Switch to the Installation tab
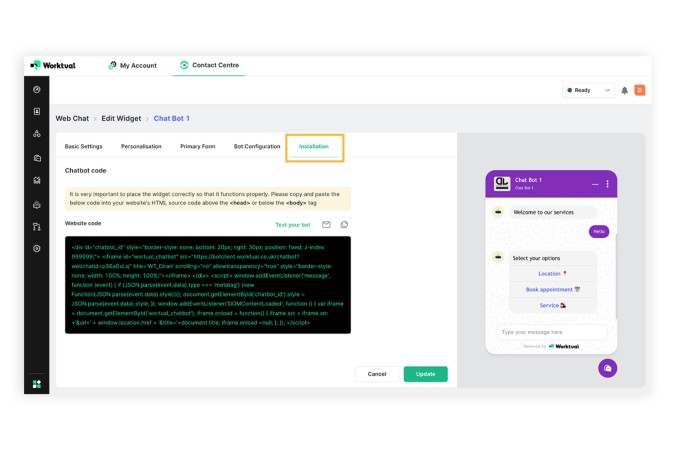This screenshot has width=675, height=450. pyautogui.click(x=314, y=146)
